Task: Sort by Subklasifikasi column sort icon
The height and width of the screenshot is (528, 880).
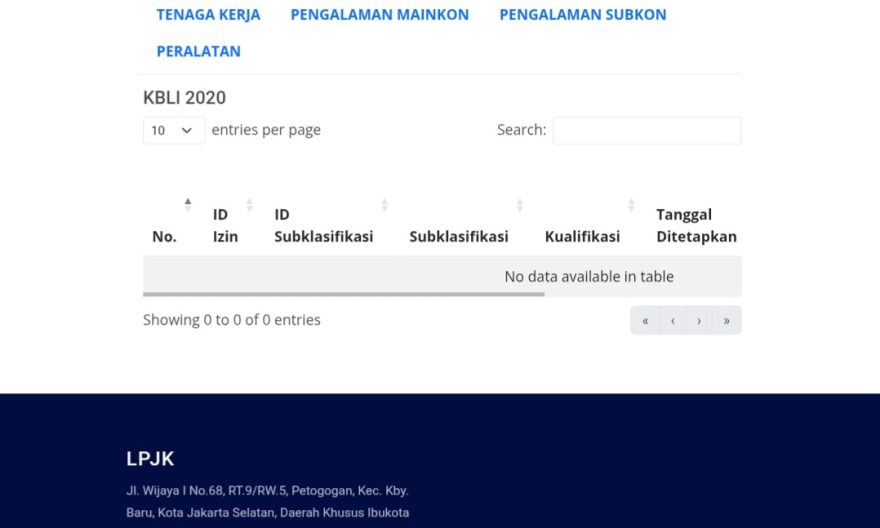Action: [519, 205]
